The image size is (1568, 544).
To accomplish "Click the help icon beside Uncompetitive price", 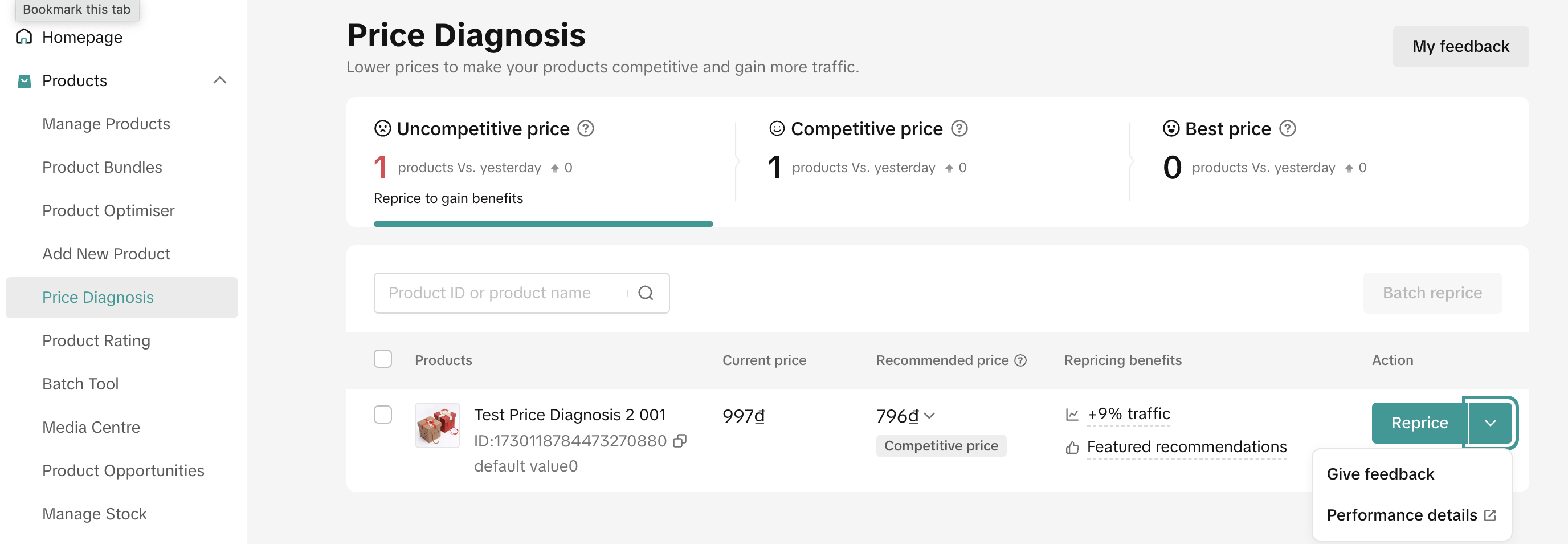I will [586, 128].
